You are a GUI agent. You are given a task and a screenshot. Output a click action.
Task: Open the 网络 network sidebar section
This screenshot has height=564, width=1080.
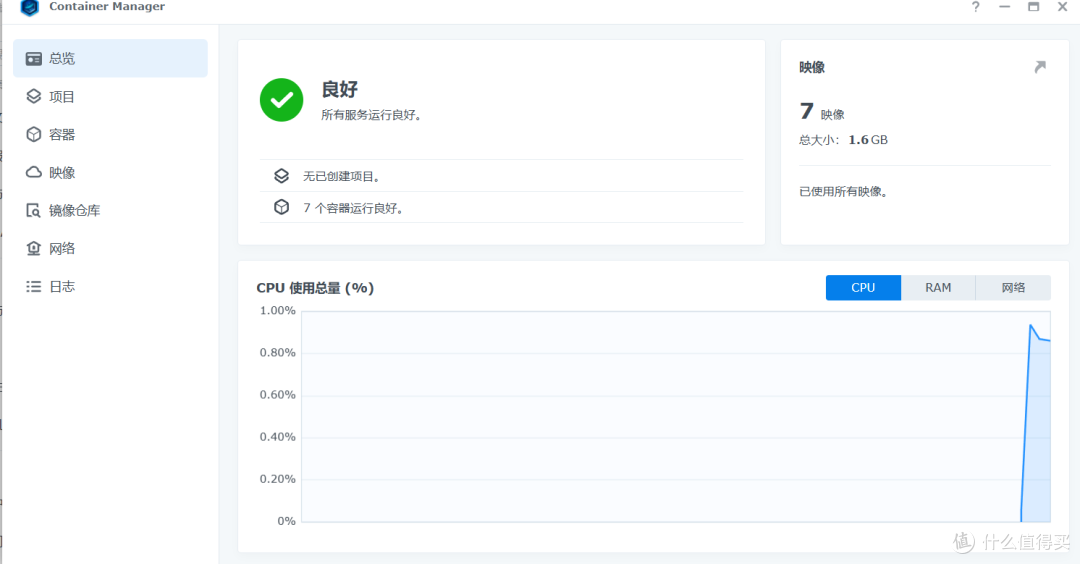point(110,248)
